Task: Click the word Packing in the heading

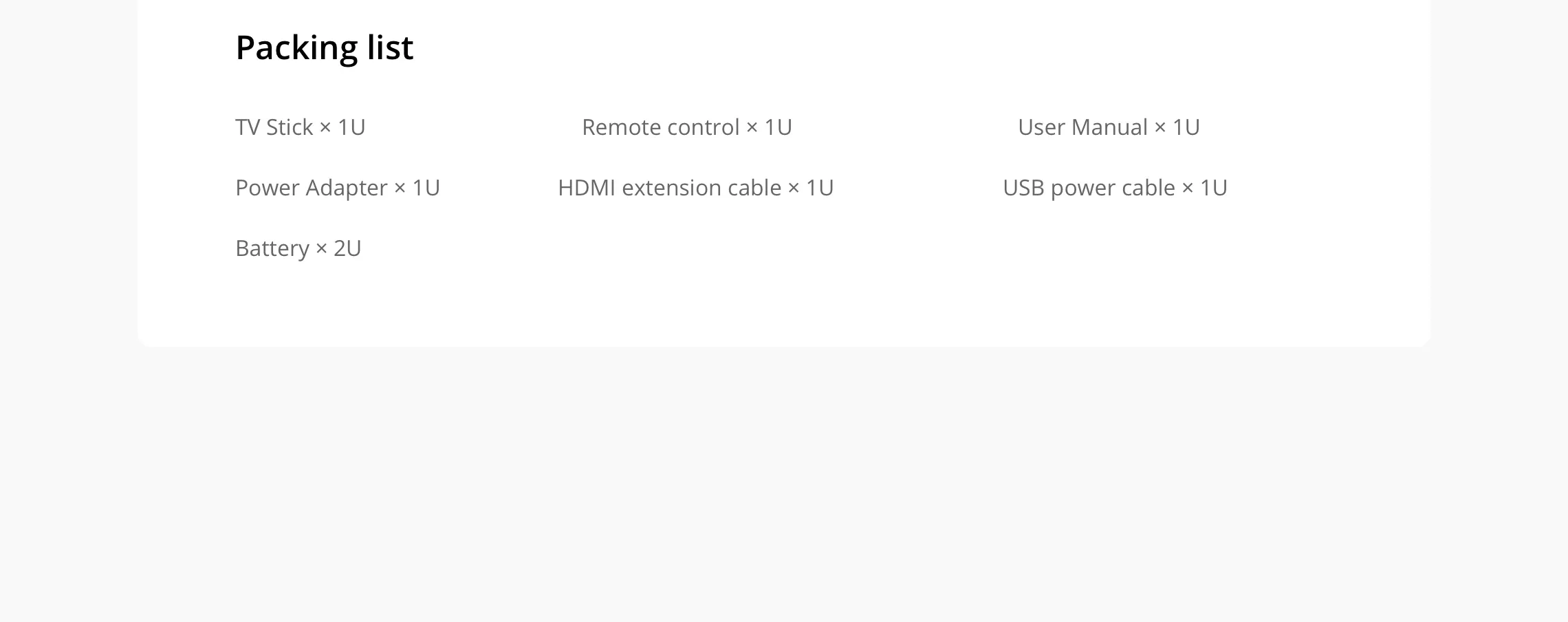Action: pos(296,48)
